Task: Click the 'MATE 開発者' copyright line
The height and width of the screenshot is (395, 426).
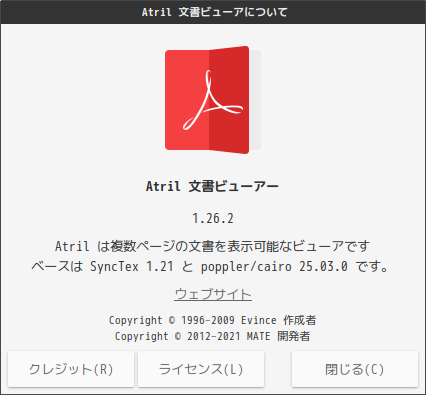Action: 212,336
